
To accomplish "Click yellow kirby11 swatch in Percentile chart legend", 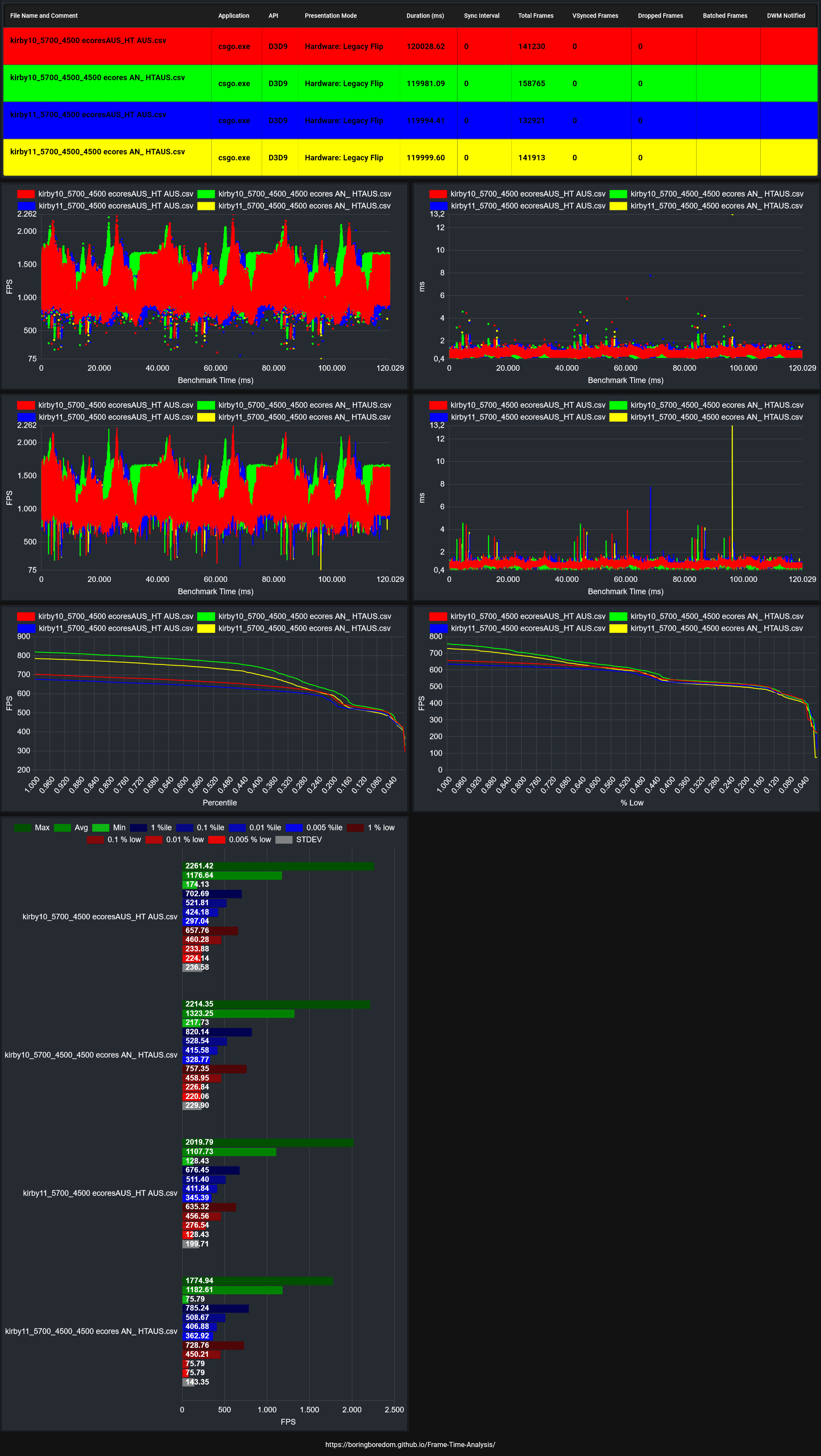I will click(x=206, y=628).
